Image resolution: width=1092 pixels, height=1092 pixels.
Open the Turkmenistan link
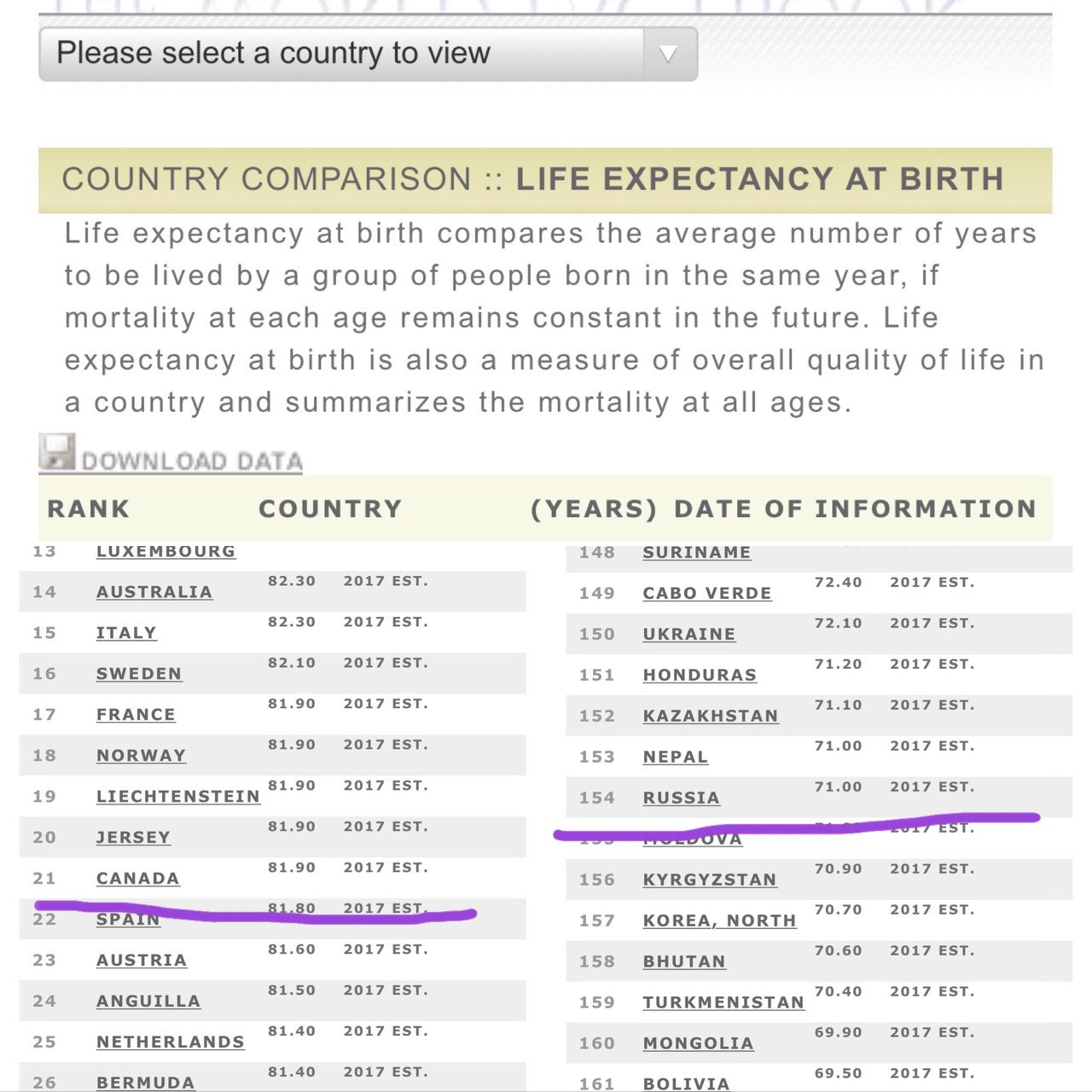coord(723,1003)
